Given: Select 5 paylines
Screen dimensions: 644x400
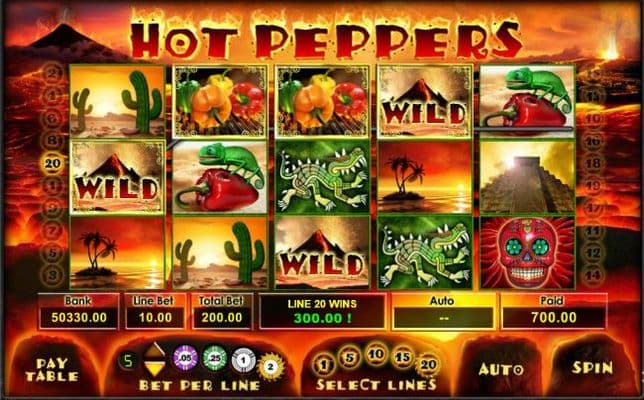Looking at the screenshot, I should (x=350, y=358).
